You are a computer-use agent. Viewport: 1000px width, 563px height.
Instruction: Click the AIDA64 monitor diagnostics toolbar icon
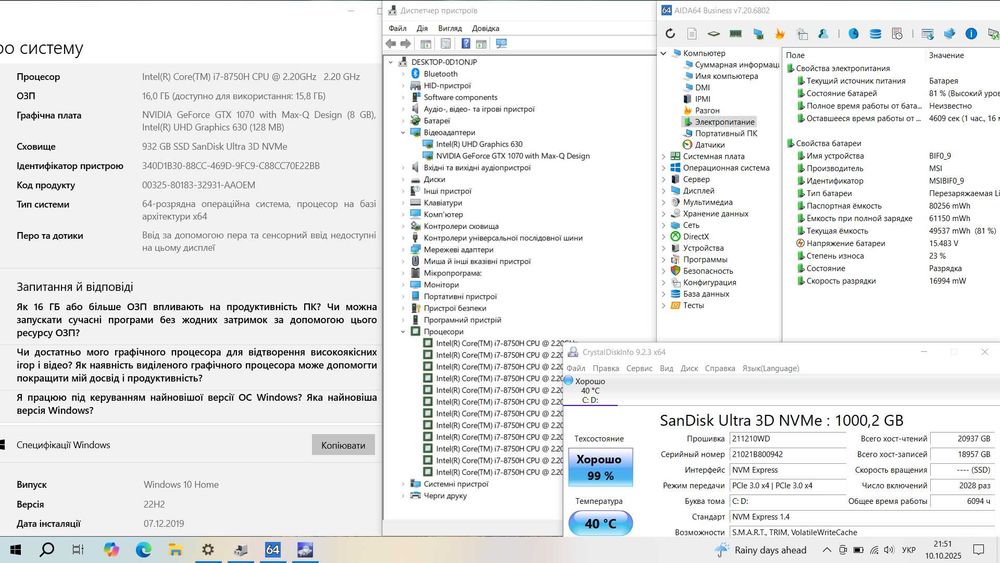[758, 34]
